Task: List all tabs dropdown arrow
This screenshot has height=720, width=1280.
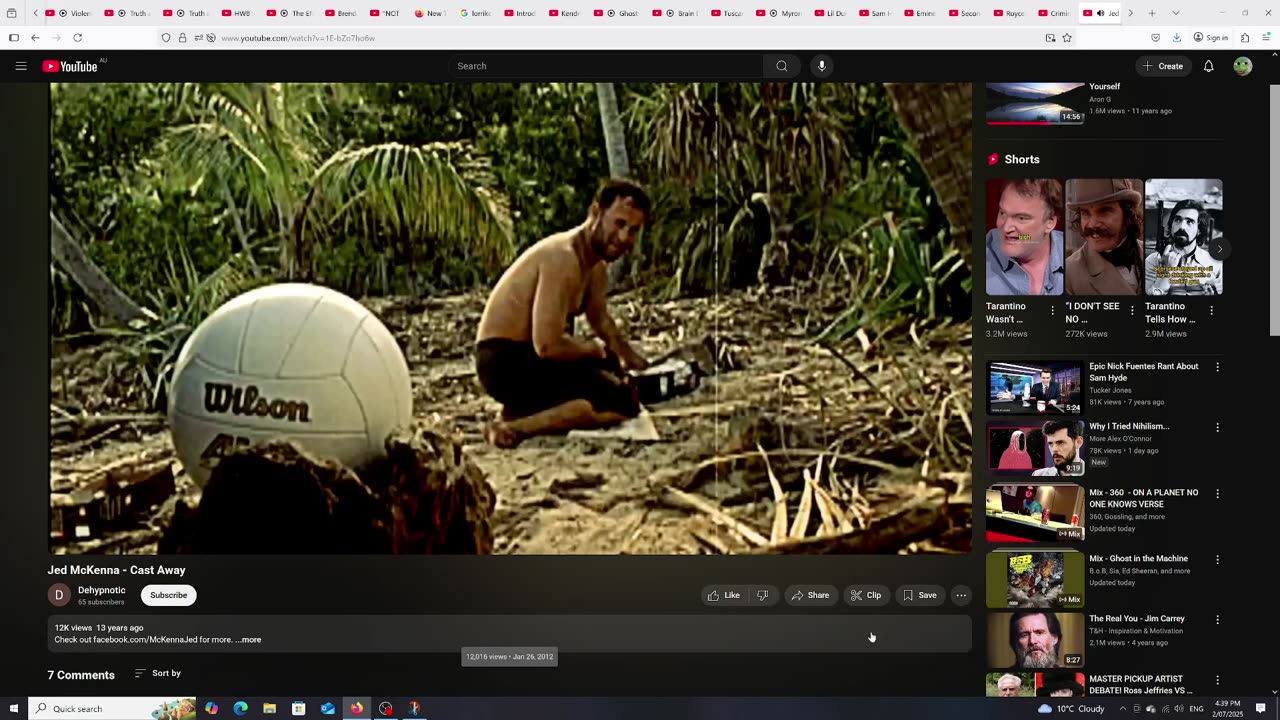Action: pyautogui.click(x=1175, y=13)
